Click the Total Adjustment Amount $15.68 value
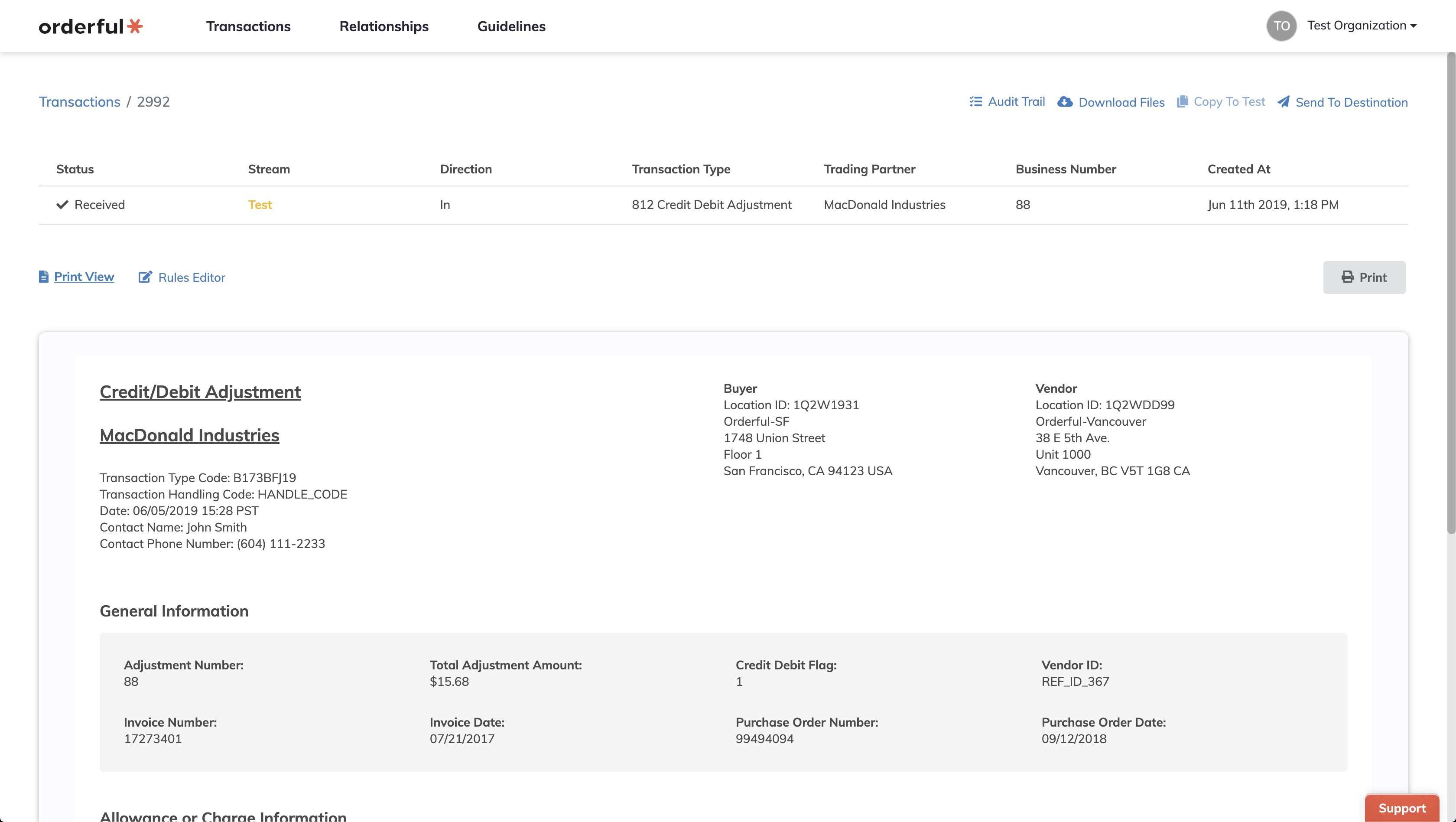This screenshot has height=822, width=1456. click(x=449, y=681)
